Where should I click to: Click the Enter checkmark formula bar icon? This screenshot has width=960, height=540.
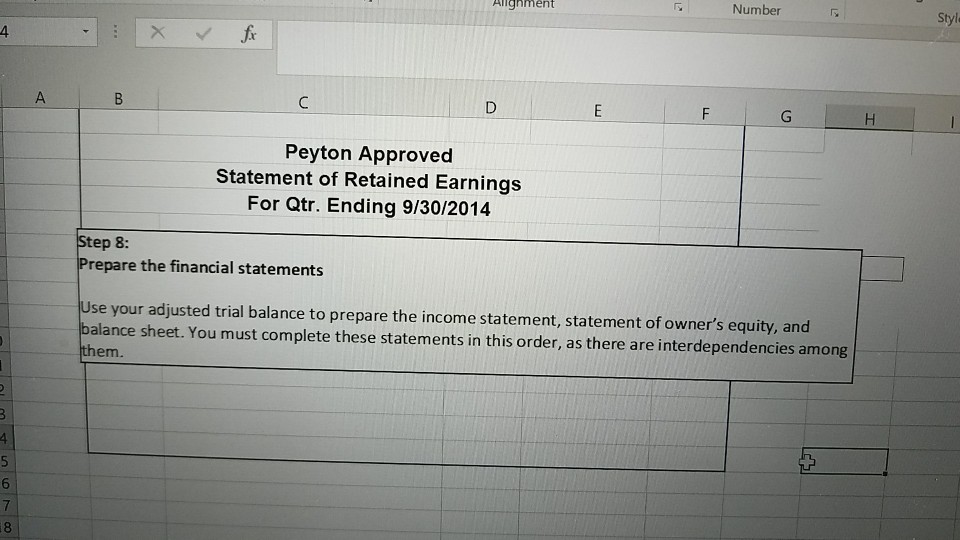[x=203, y=33]
